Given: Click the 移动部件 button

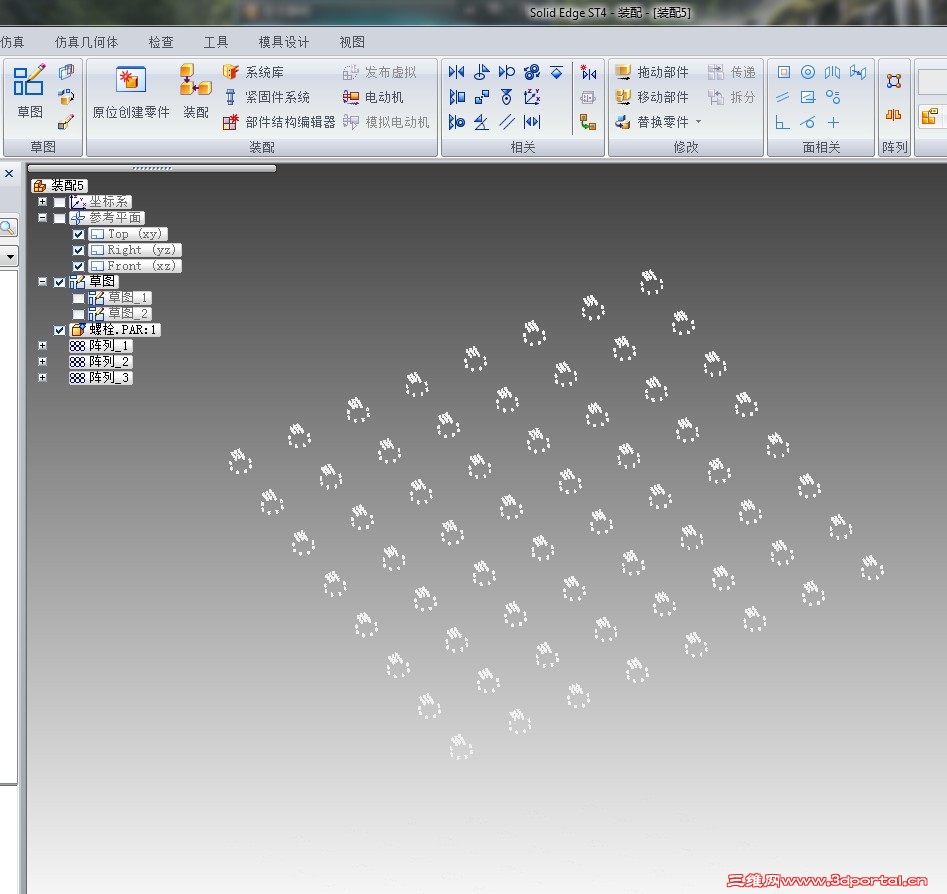Looking at the screenshot, I should [652, 97].
